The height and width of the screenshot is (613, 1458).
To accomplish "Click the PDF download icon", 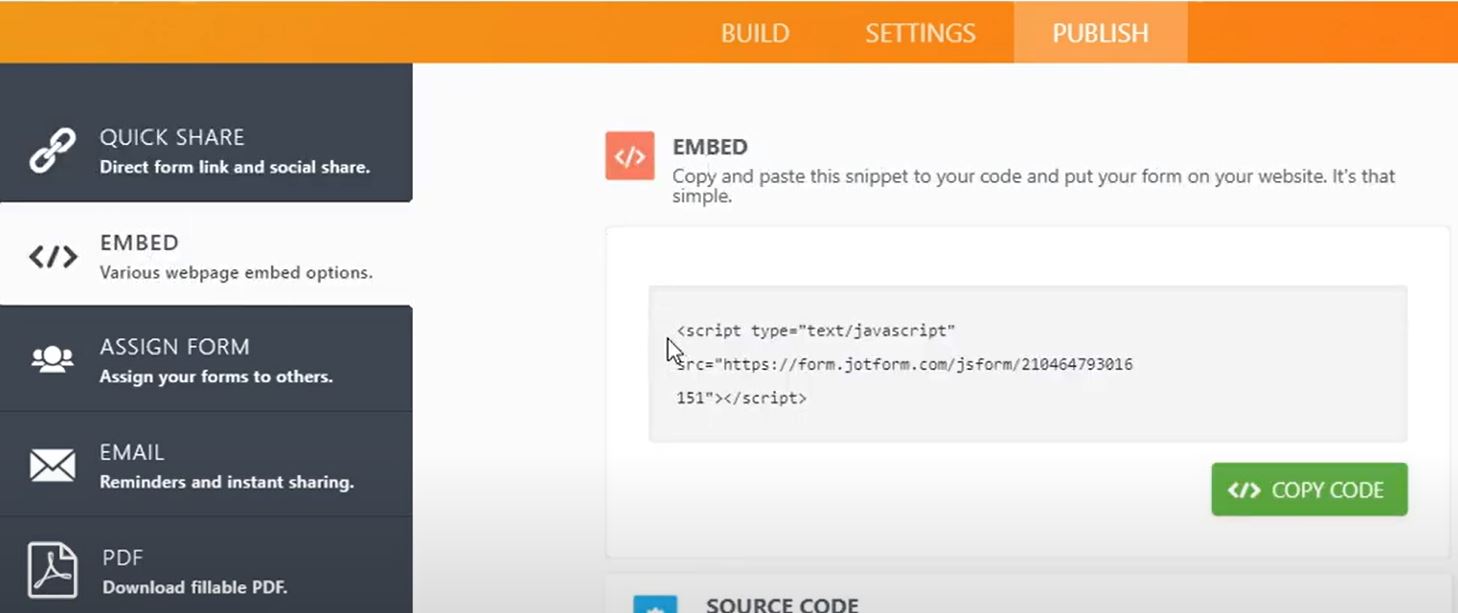I will [51, 570].
